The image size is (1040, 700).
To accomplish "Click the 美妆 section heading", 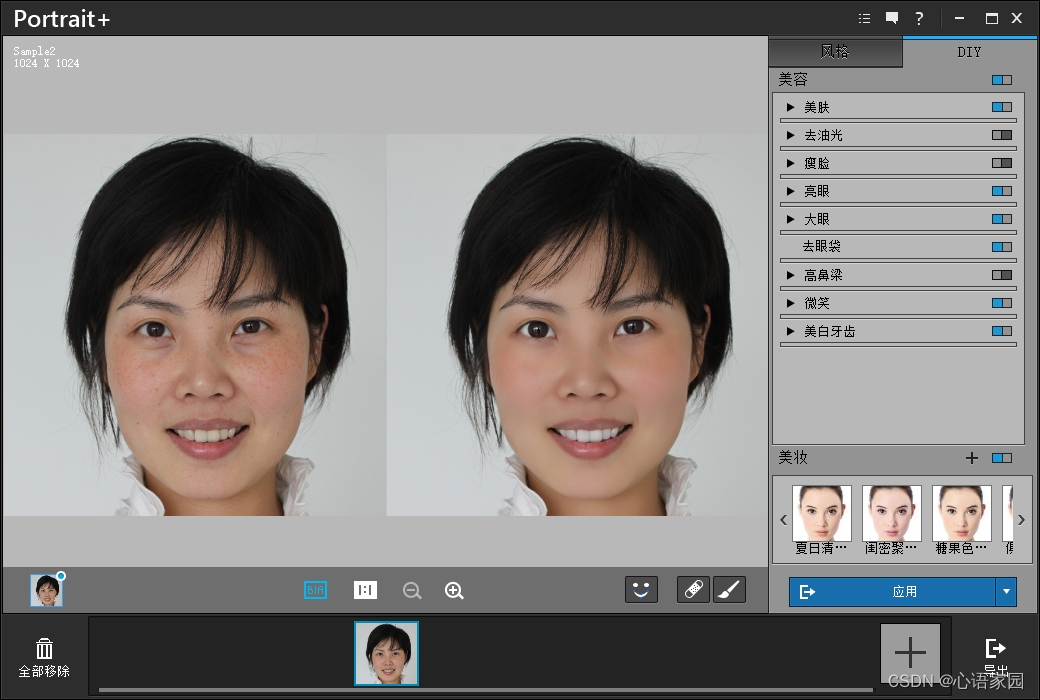I will coord(793,457).
